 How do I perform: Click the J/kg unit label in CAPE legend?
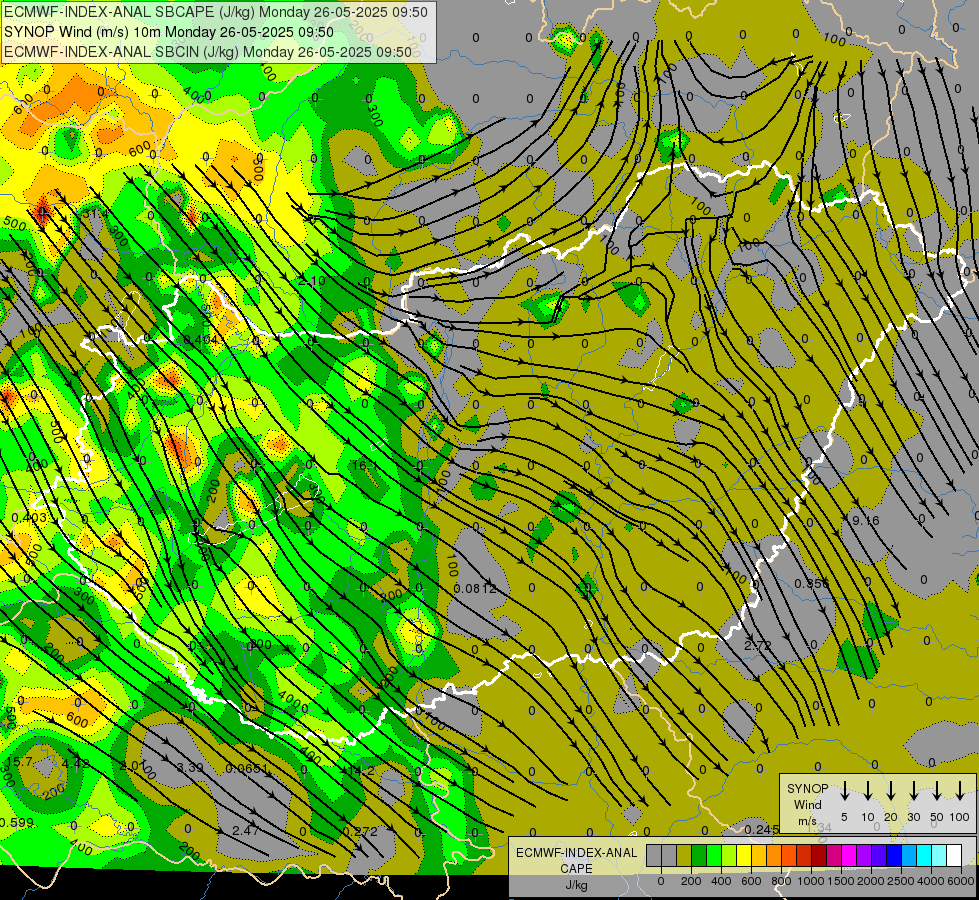coord(577,885)
